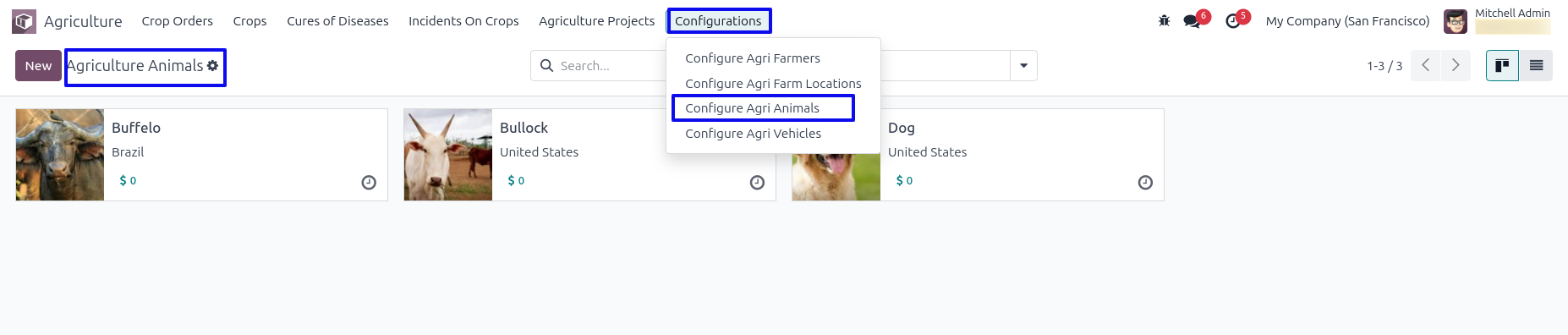Expand the search options dropdown arrow

(1023, 66)
